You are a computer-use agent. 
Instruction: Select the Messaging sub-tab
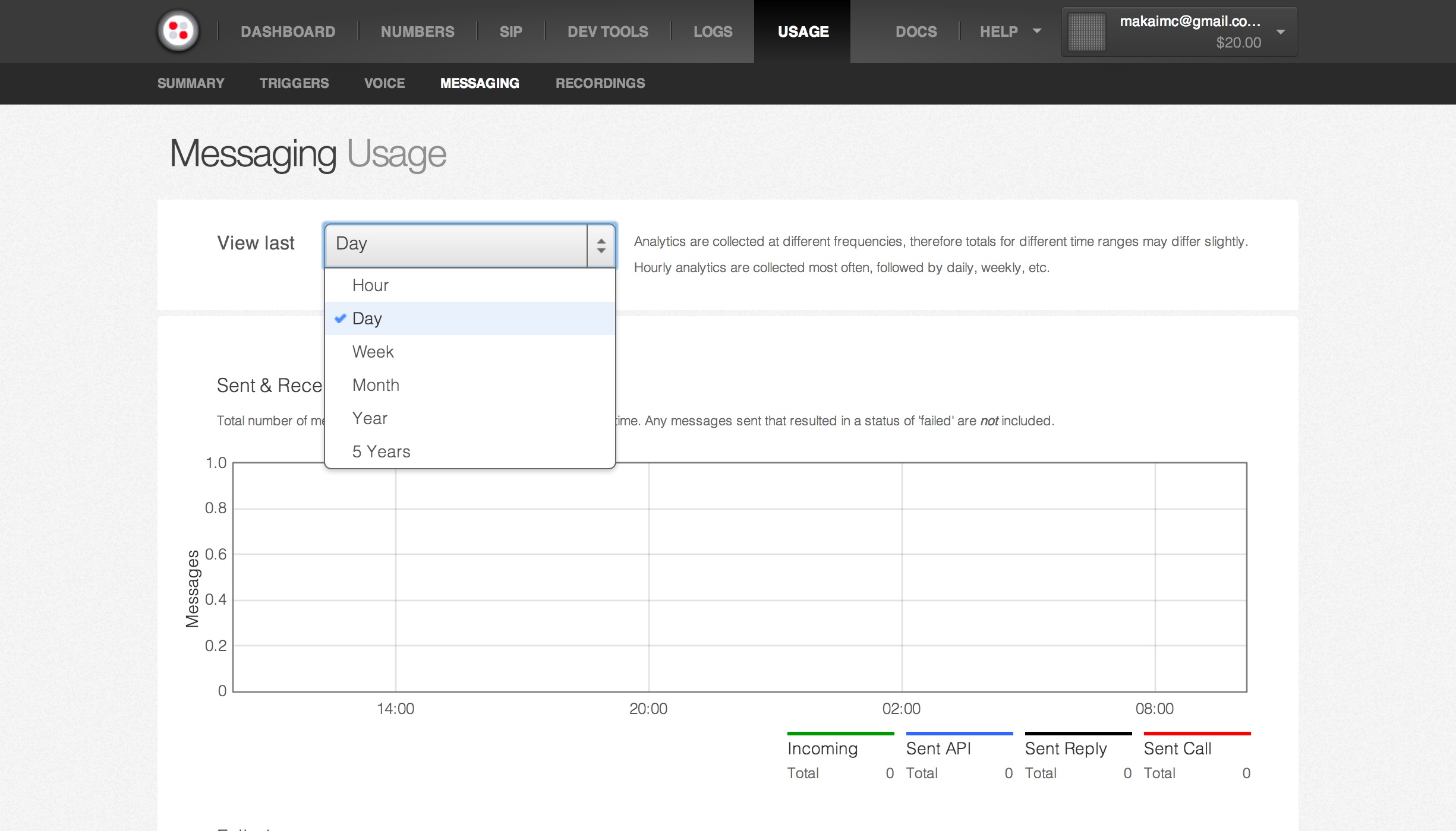coord(480,83)
